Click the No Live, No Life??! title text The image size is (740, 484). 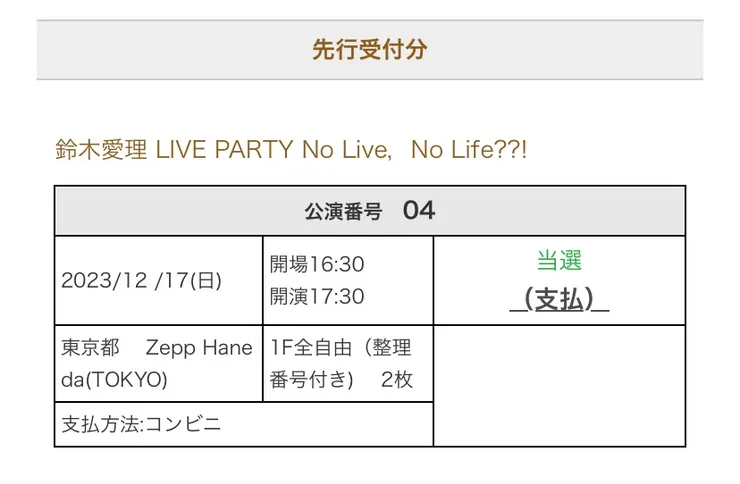pyautogui.click(x=419, y=150)
